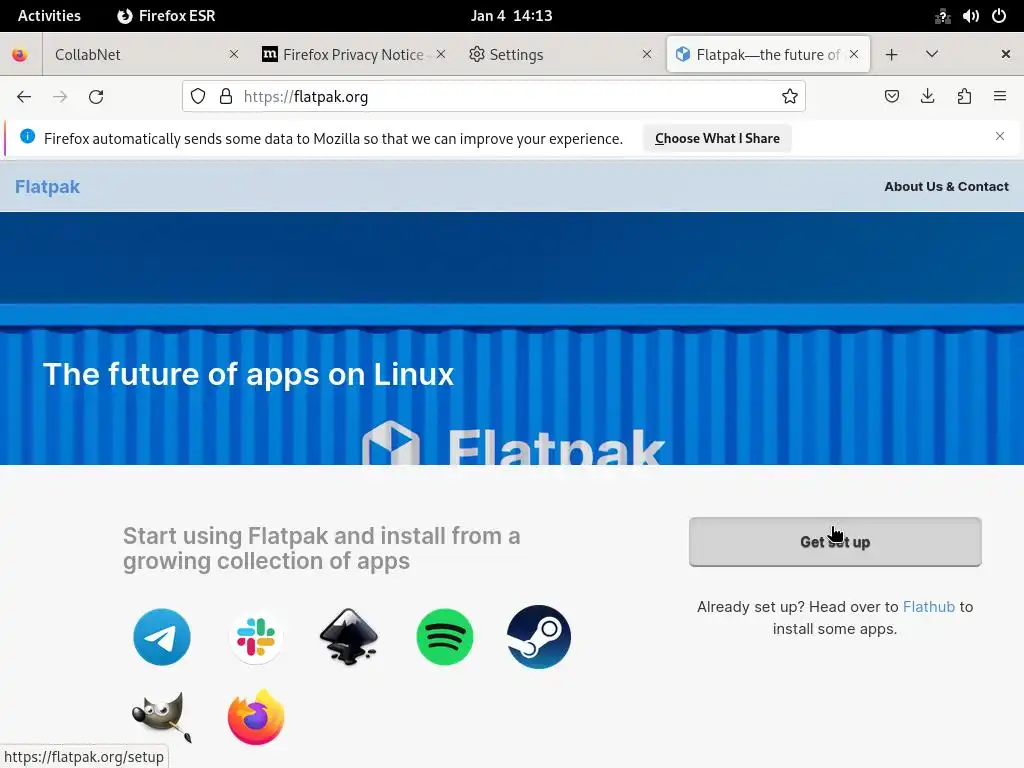The width and height of the screenshot is (1024, 768).
Task: Open the Extensions puzzle icon
Action: point(964,97)
